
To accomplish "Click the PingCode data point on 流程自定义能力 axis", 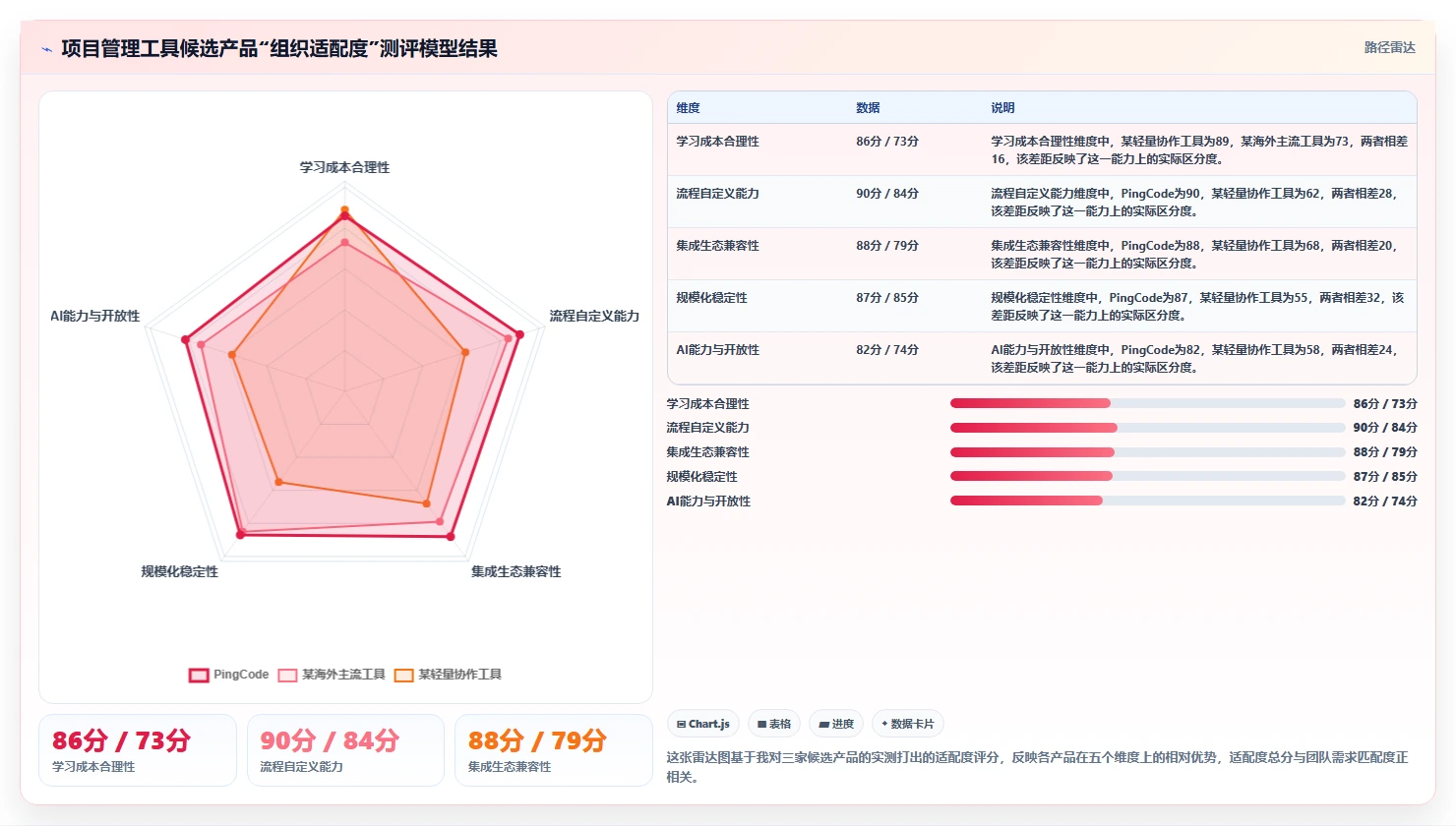I will [x=519, y=334].
